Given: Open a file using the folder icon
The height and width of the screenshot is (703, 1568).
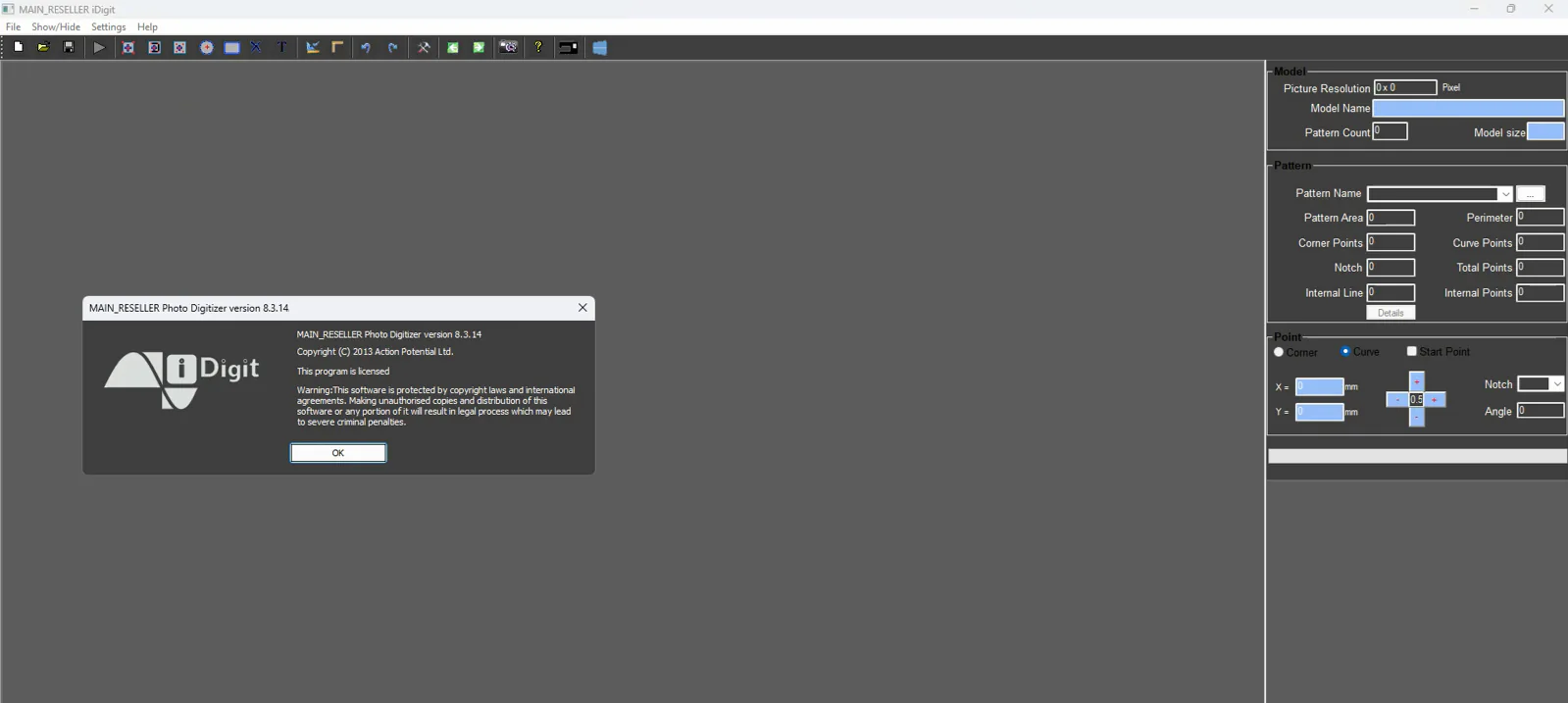Looking at the screenshot, I should tap(43, 47).
